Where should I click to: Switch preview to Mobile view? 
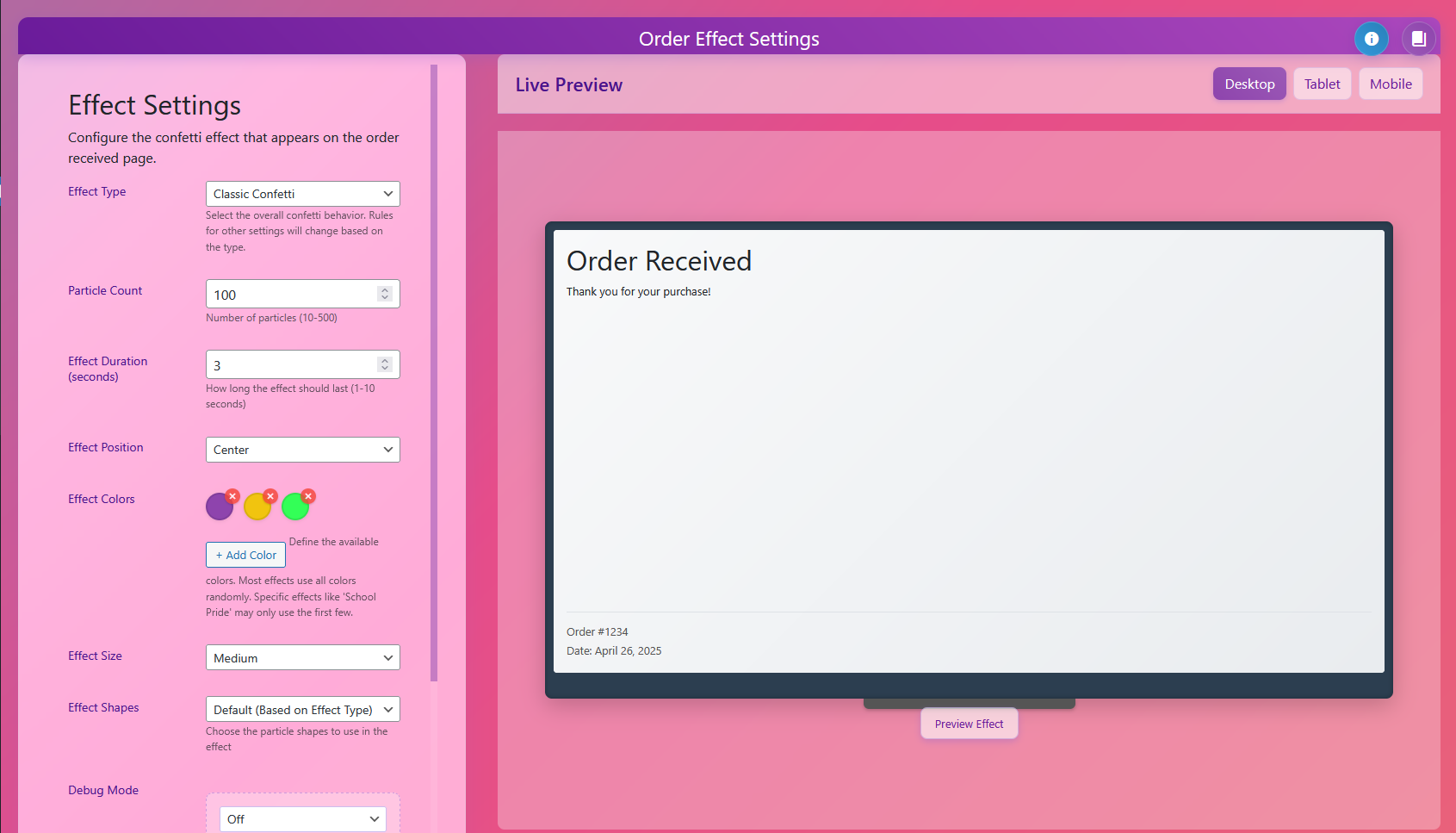(1391, 84)
